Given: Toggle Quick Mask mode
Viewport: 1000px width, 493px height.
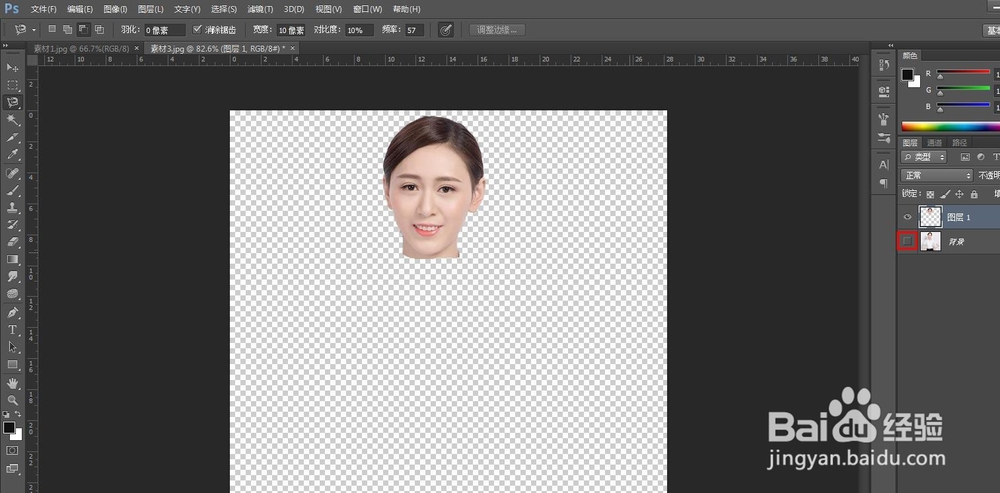Looking at the screenshot, I should (x=12, y=450).
